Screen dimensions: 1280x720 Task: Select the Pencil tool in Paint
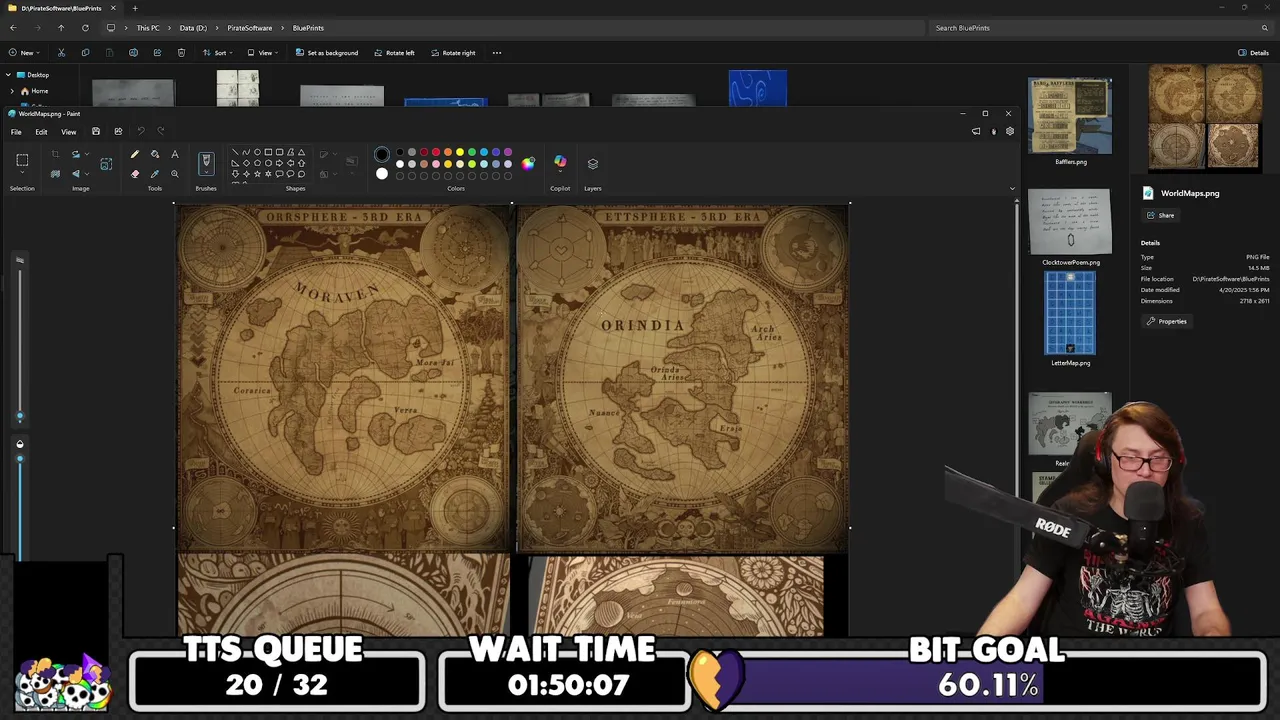[x=135, y=154]
